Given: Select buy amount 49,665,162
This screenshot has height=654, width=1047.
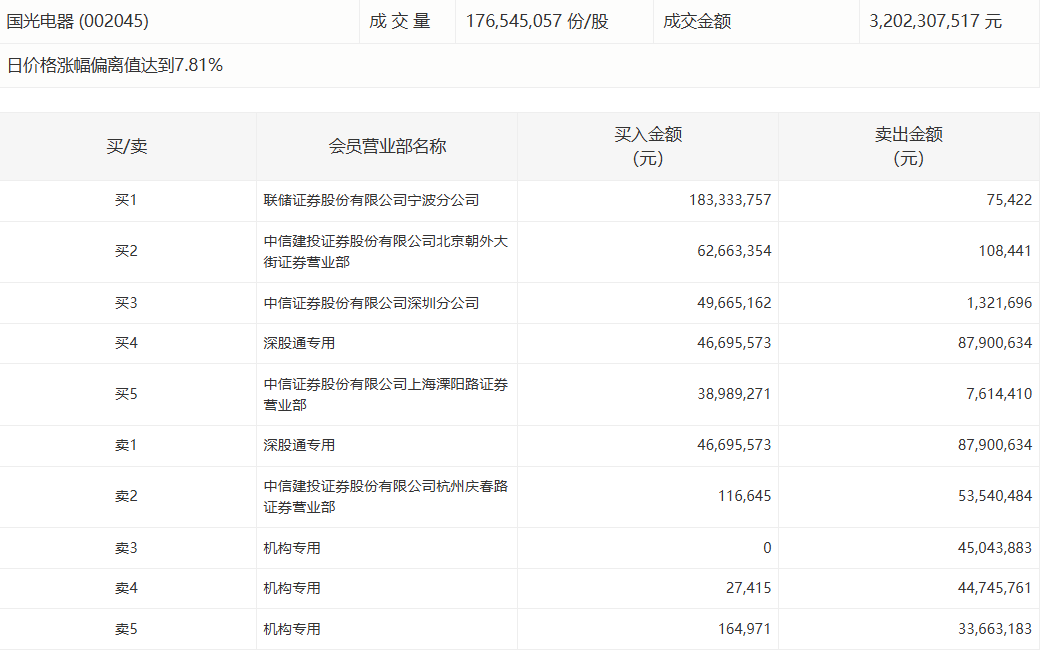Looking at the screenshot, I should 734,303.
